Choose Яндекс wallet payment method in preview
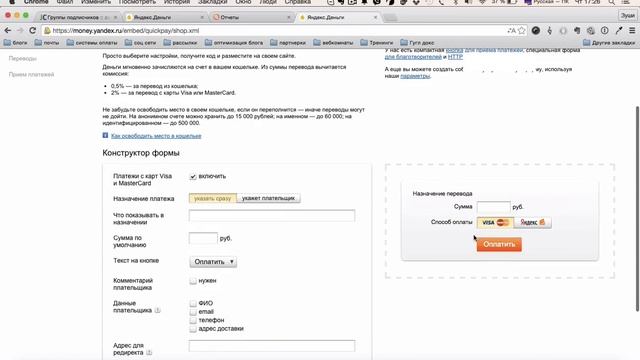 tap(533, 222)
